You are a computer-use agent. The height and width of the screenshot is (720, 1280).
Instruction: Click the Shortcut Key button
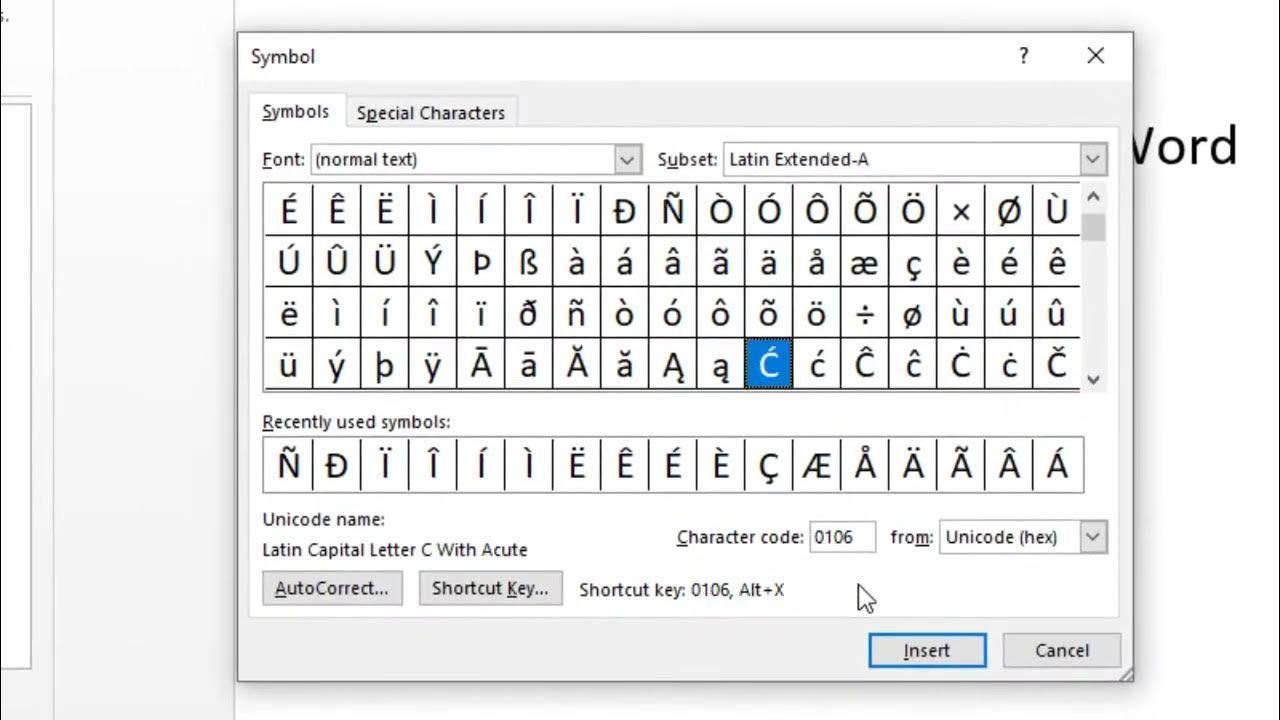coord(490,589)
